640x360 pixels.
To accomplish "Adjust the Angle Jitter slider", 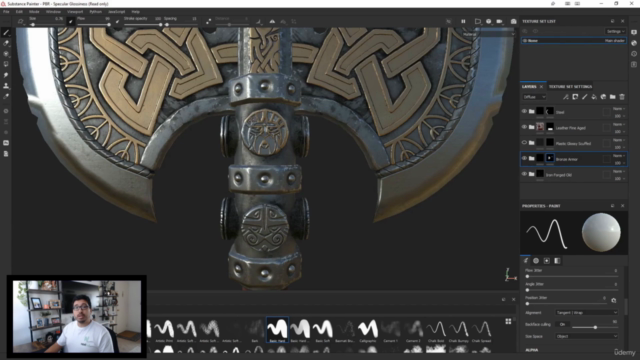I will click(x=571, y=290).
